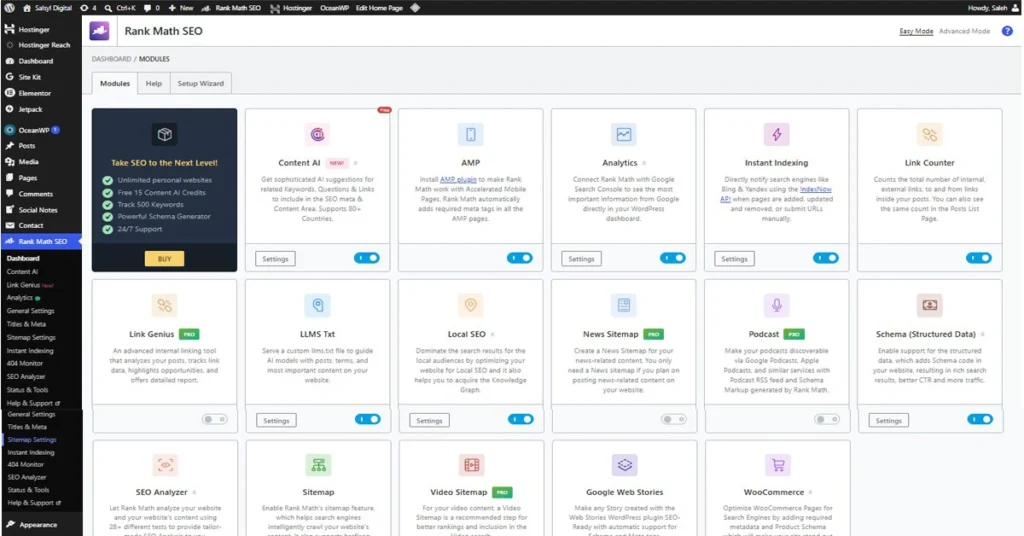The width and height of the screenshot is (1024, 536).
Task: Click the News Sitemap module icon
Action: (624, 305)
